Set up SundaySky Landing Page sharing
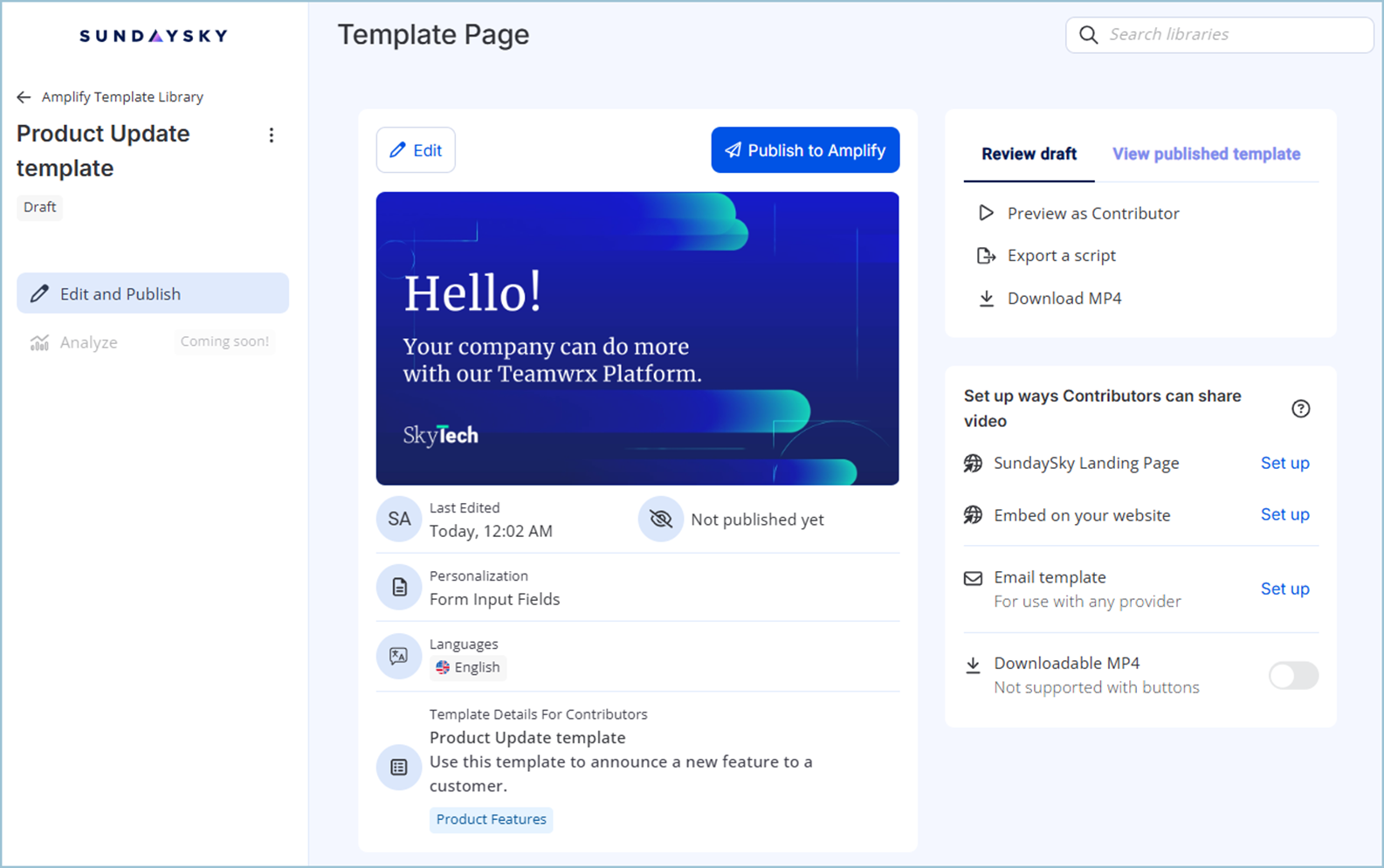 tap(1284, 463)
